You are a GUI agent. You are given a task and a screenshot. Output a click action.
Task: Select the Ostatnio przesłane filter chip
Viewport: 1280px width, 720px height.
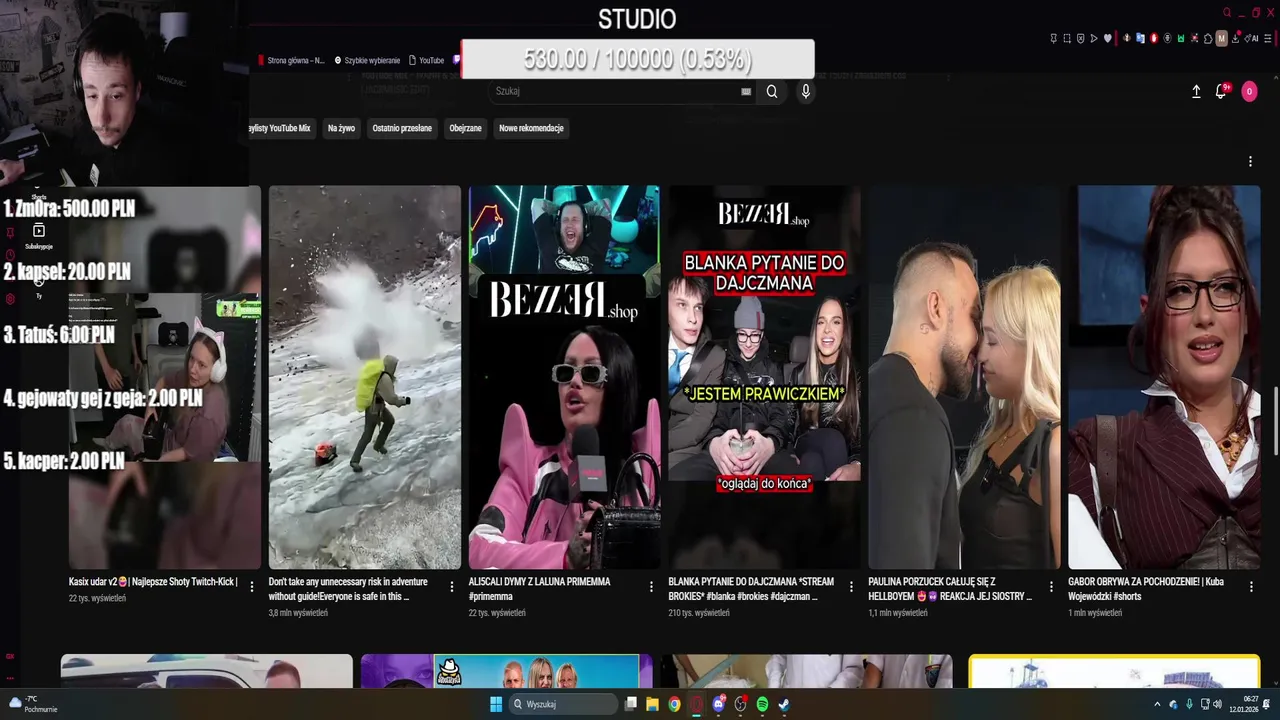coord(402,128)
